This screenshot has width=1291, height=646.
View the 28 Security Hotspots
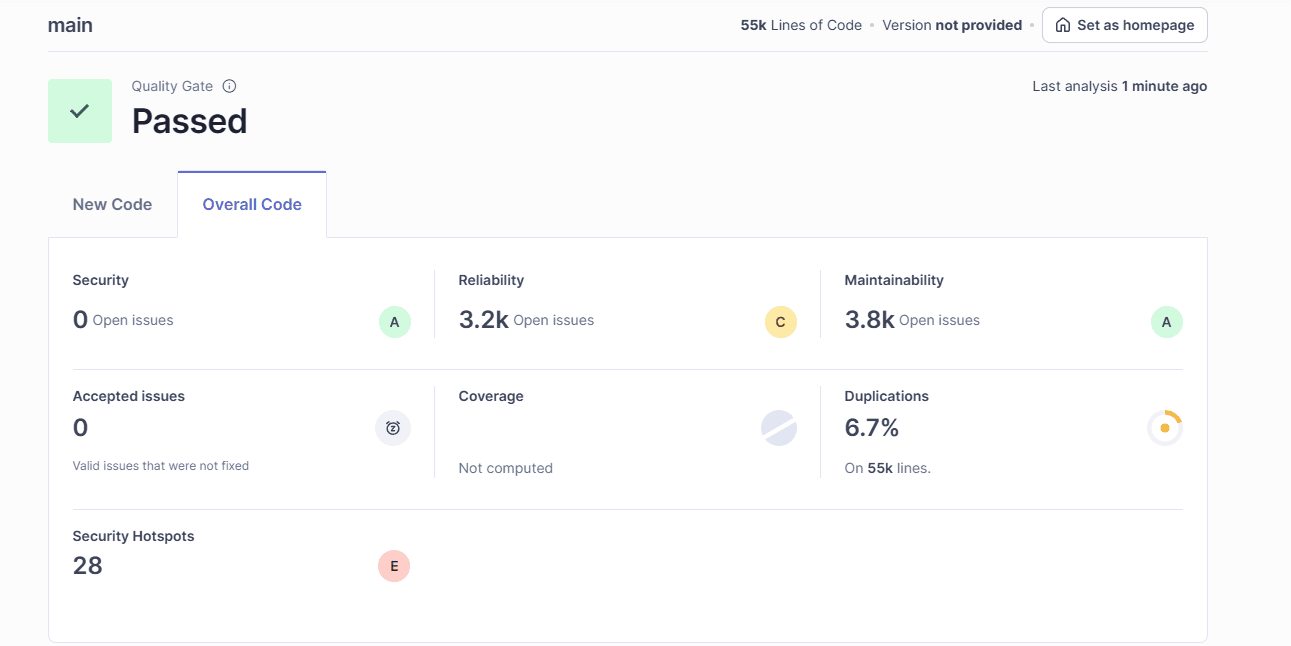click(x=88, y=566)
